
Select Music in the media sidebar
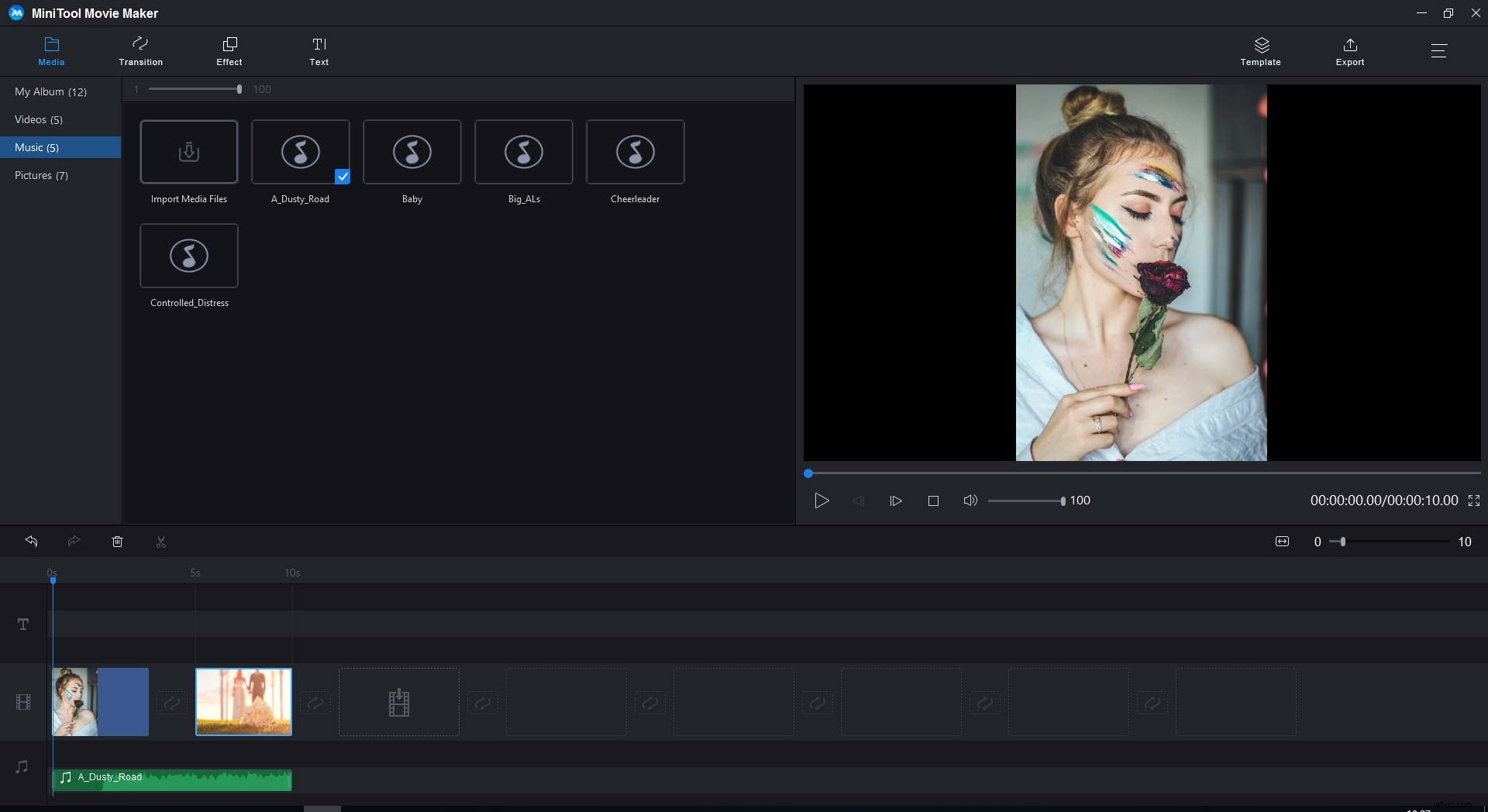click(36, 146)
